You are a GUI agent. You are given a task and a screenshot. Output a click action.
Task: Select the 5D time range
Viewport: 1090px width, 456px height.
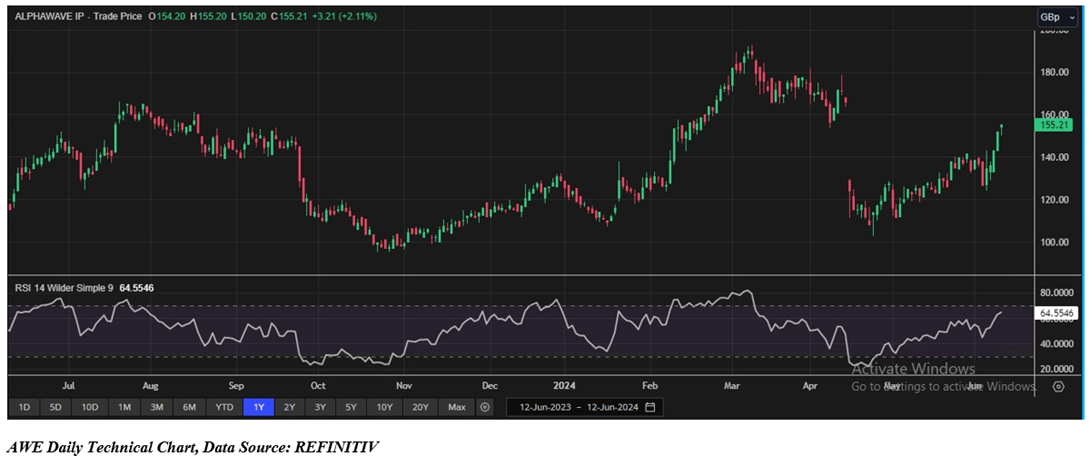coord(56,407)
